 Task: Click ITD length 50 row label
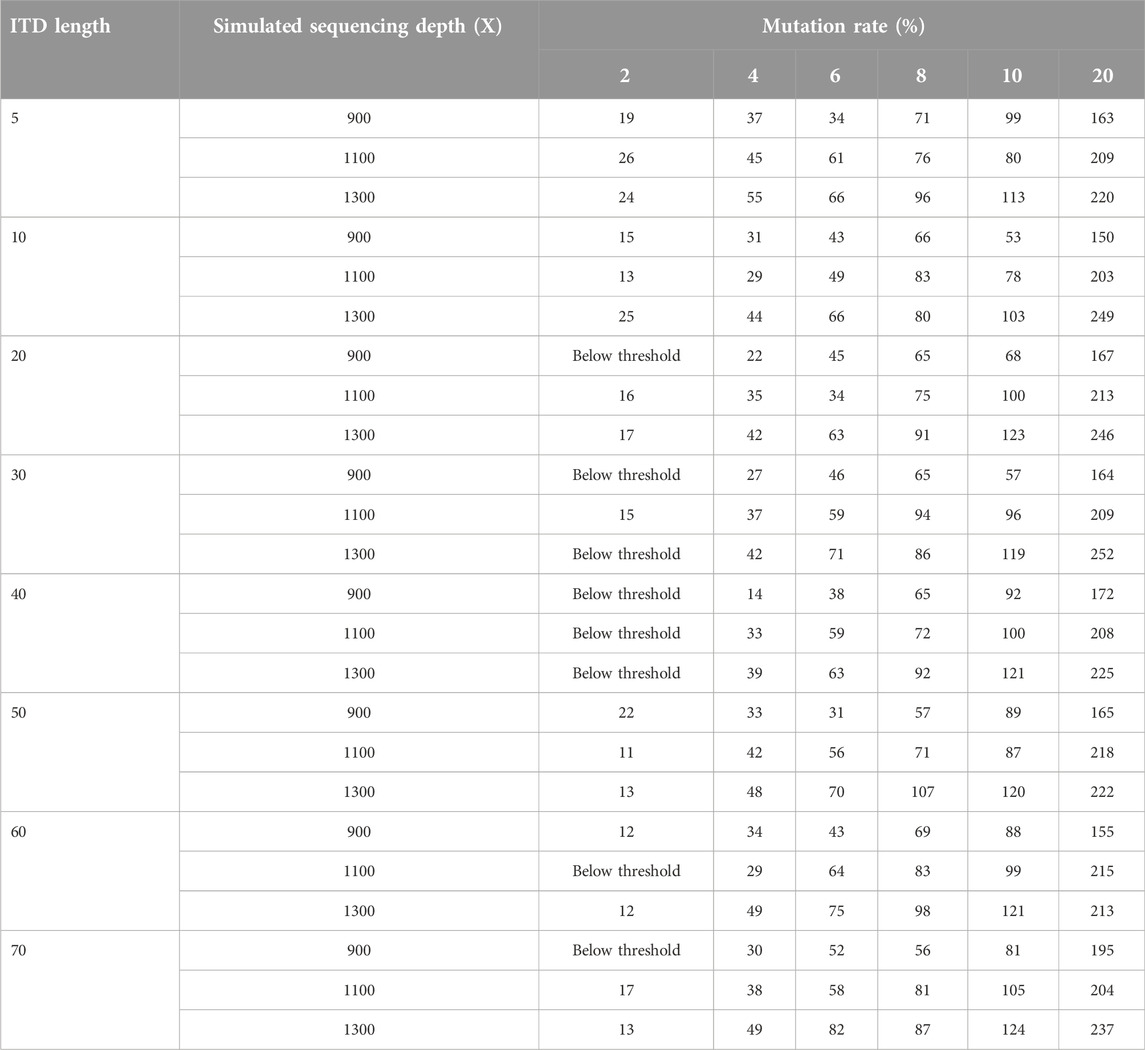click(x=18, y=713)
